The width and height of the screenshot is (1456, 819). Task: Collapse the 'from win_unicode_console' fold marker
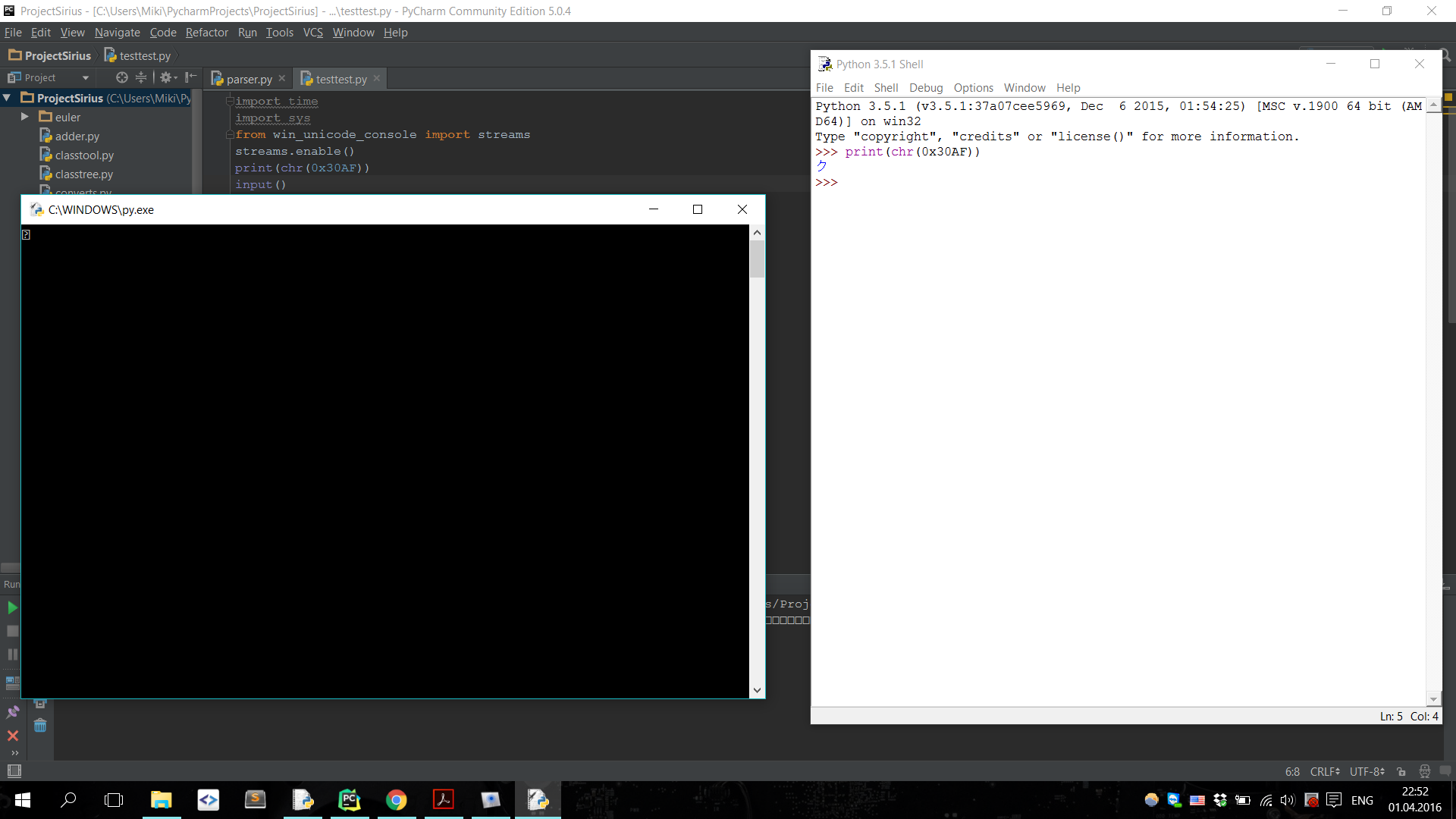pyautogui.click(x=229, y=134)
